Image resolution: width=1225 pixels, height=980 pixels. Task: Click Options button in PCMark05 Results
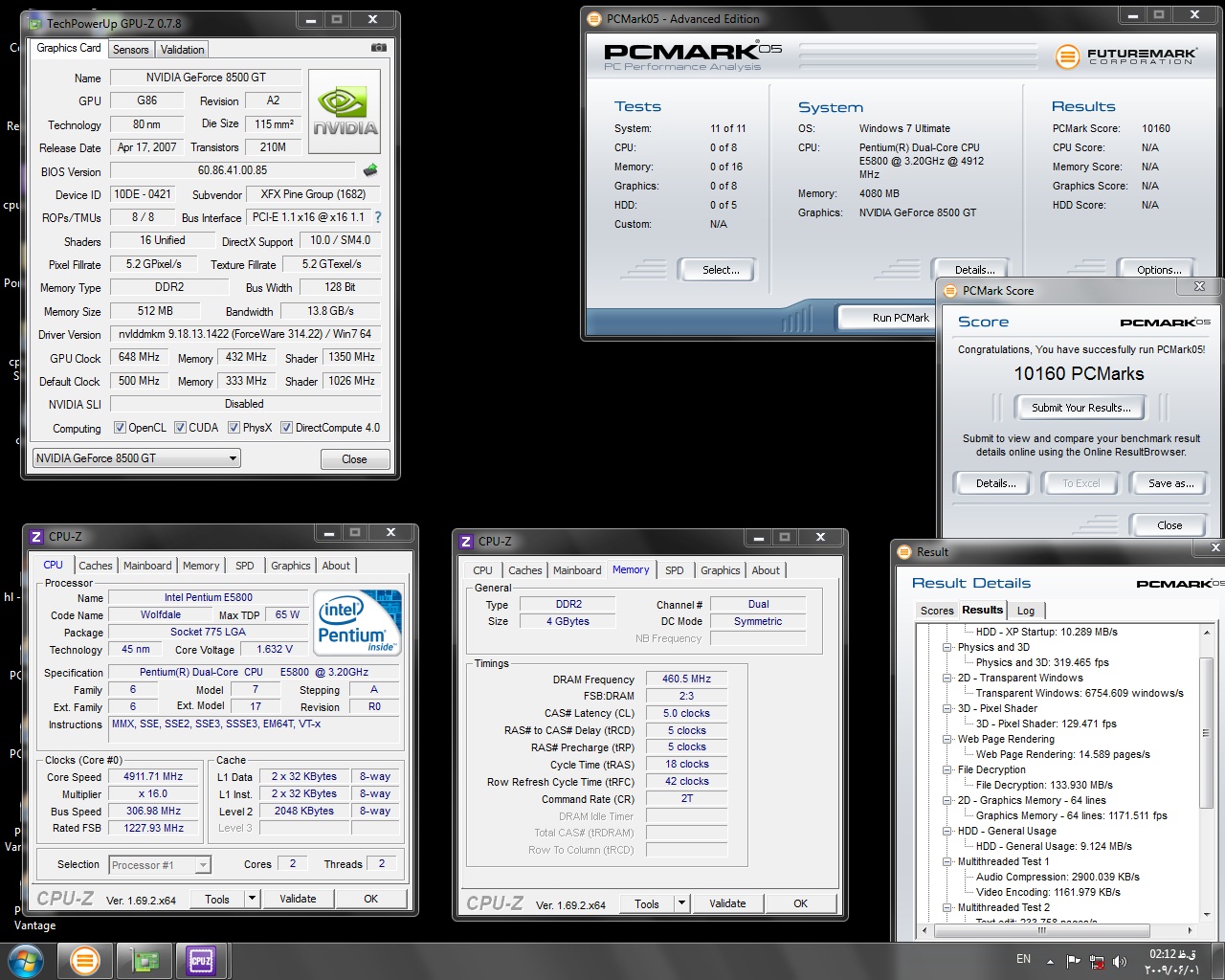coord(1159,270)
